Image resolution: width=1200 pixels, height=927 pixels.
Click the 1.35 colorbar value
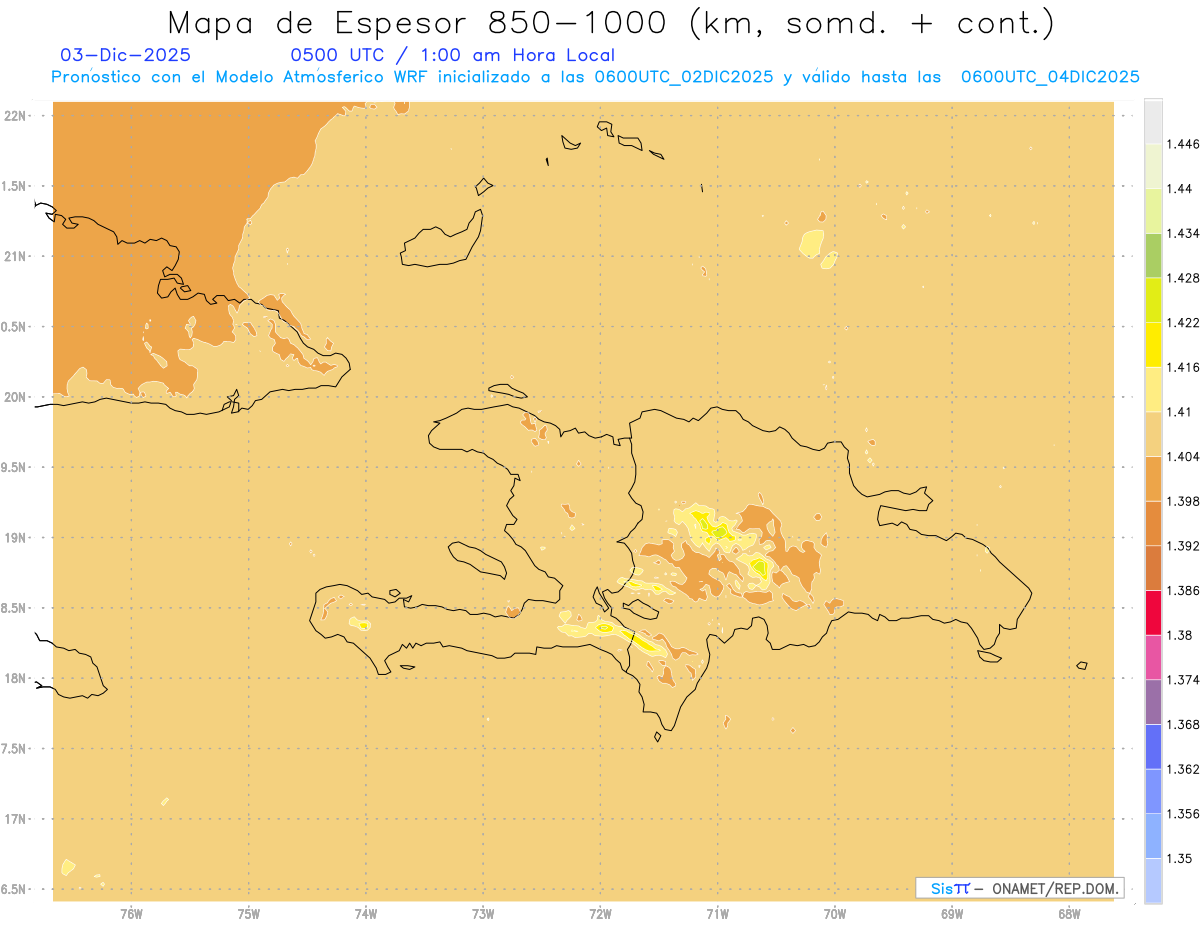pyautogui.click(x=1180, y=858)
